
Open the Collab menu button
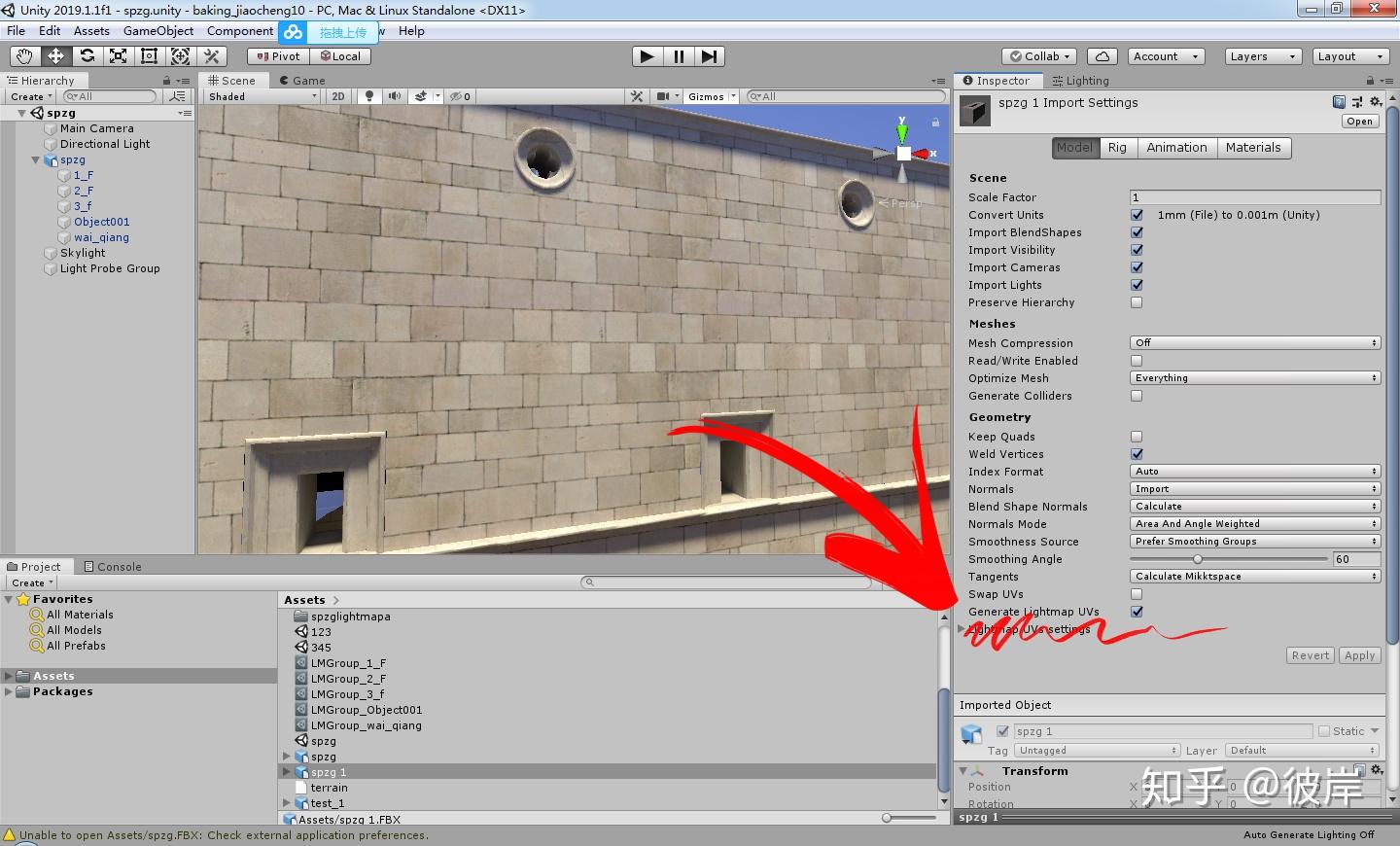tap(1039, 56)
